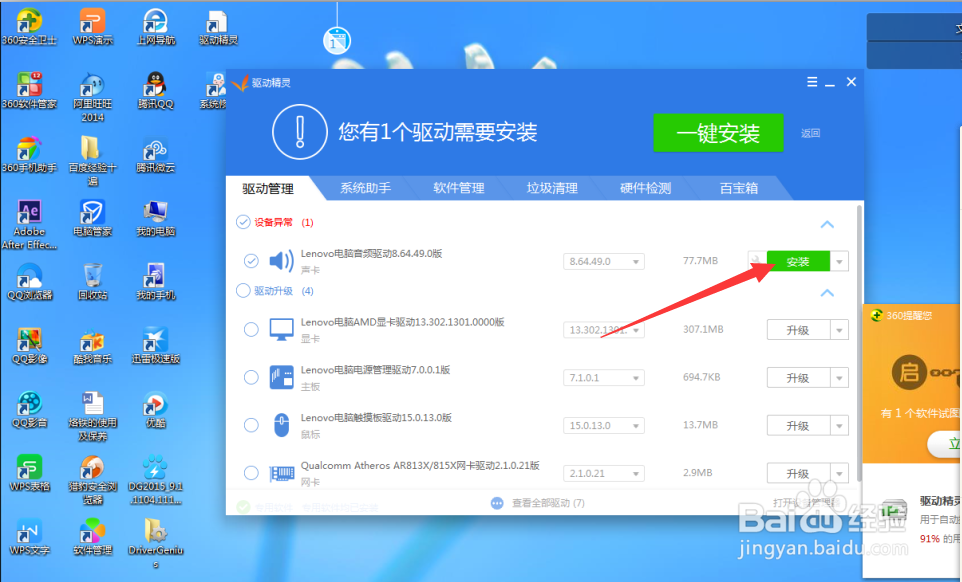Click the 返回 link
The image size is (962, 582).
[810, 133]
